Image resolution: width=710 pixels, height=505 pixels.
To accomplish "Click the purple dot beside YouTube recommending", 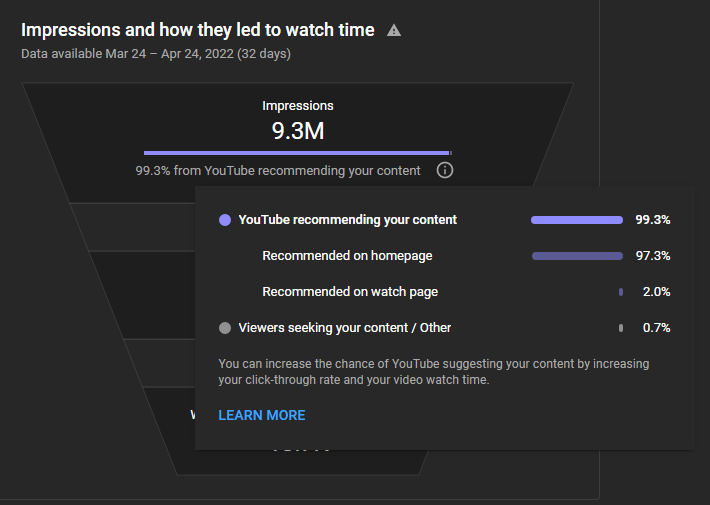I will coord(225,220).
